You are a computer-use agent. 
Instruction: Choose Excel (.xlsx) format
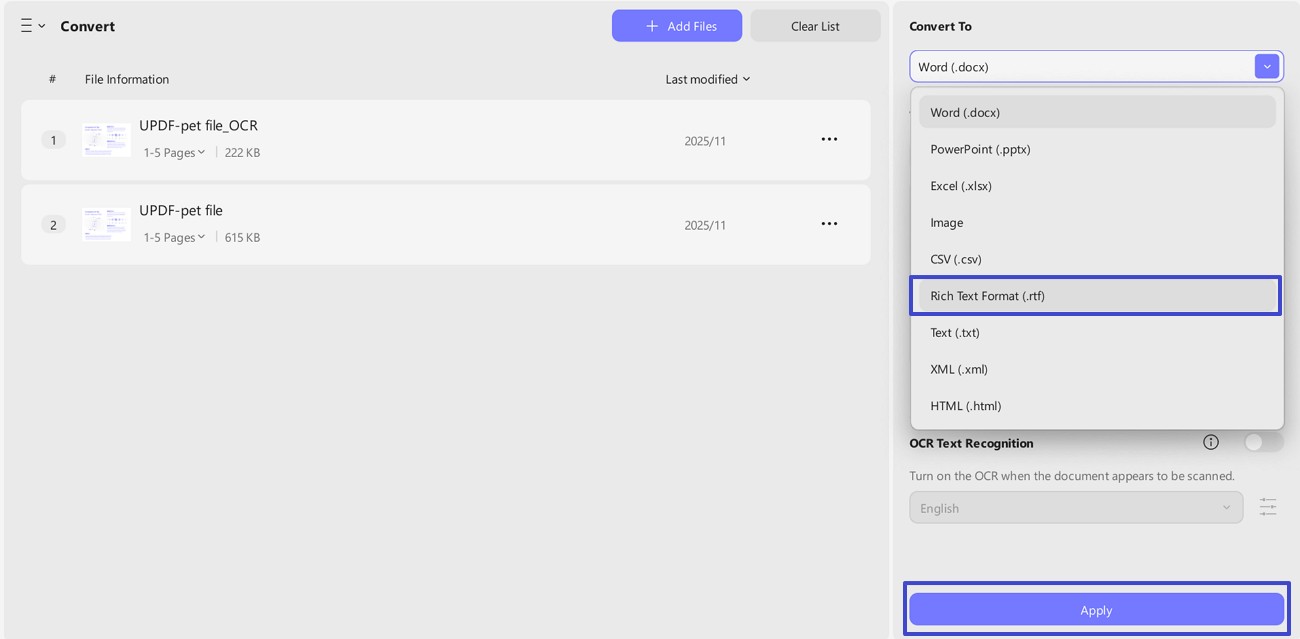1097,186
